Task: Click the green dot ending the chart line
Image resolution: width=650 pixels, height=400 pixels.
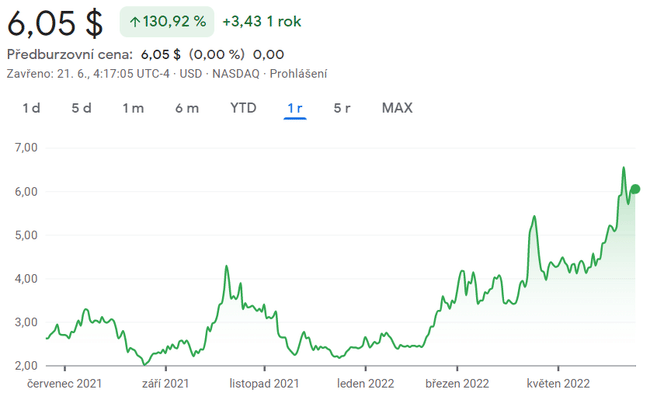Action: click(636, 189)
